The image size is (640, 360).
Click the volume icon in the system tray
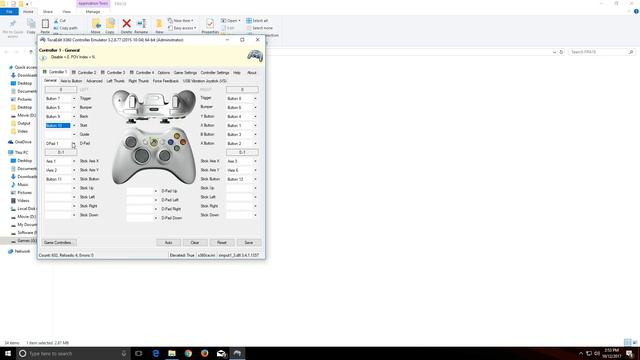(x=597, y=353)
